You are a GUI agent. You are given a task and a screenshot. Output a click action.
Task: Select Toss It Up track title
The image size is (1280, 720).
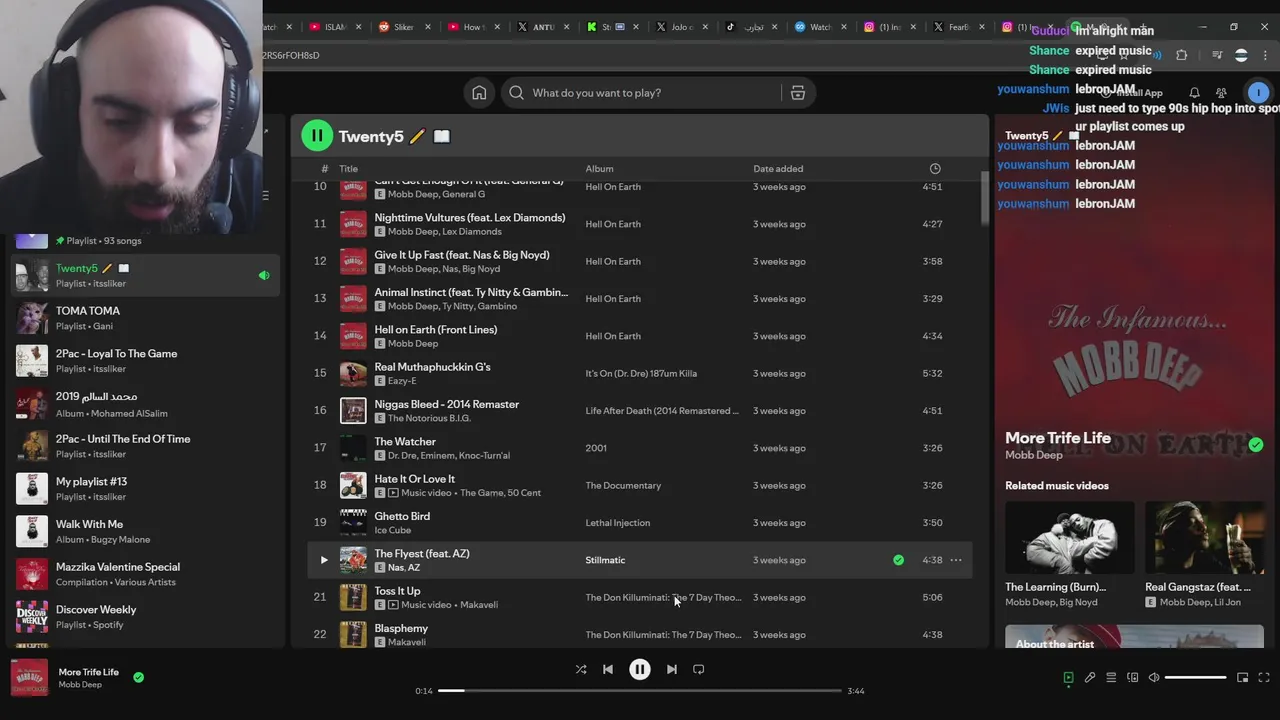click(x=397, y=591)
